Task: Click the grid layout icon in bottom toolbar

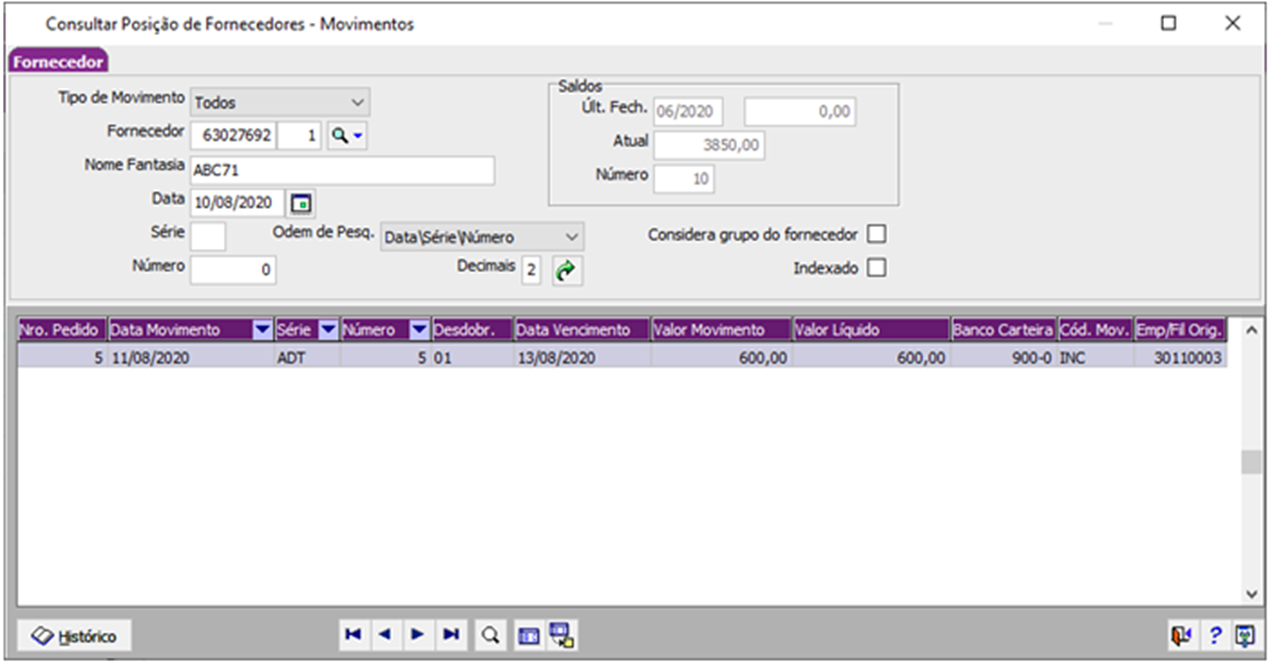Action: point(528,635)
